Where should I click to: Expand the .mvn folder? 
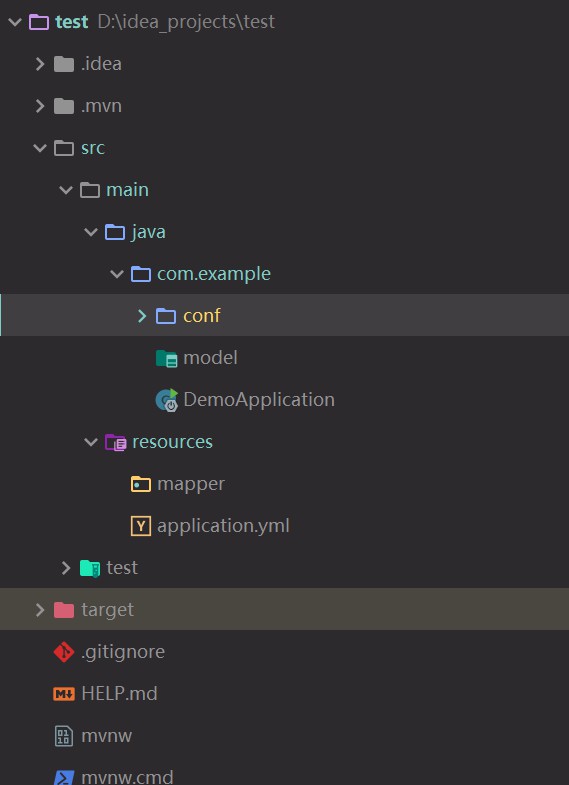[40, 106]
